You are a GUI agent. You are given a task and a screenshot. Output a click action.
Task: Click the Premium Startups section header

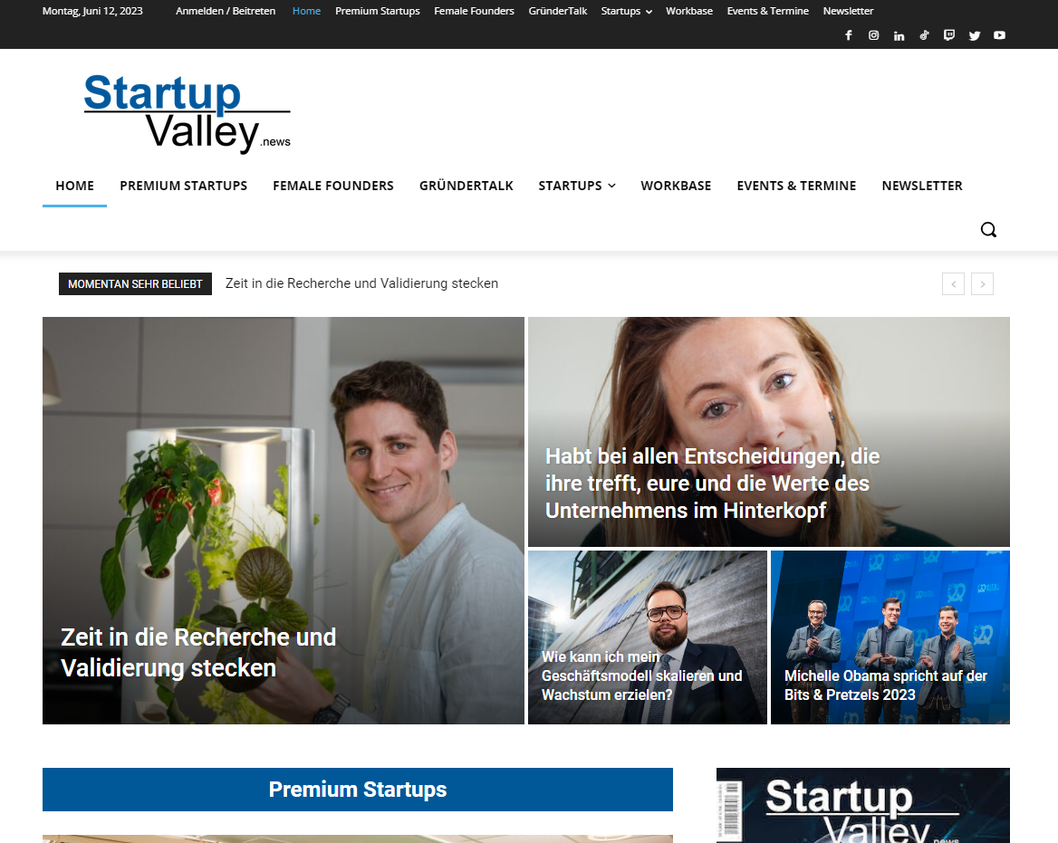(x=358, y=789)
